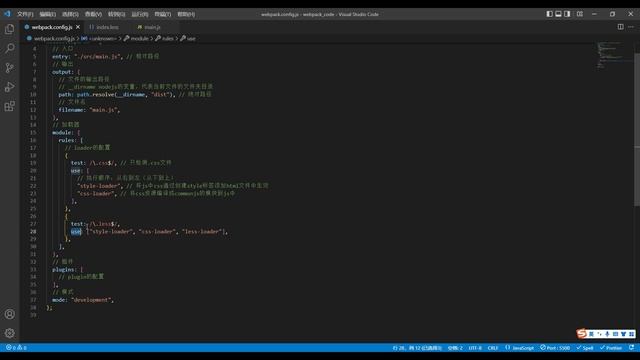Click the 'plugins' property on line 33
Screen dimensions: 640x360
coord(63,269)
